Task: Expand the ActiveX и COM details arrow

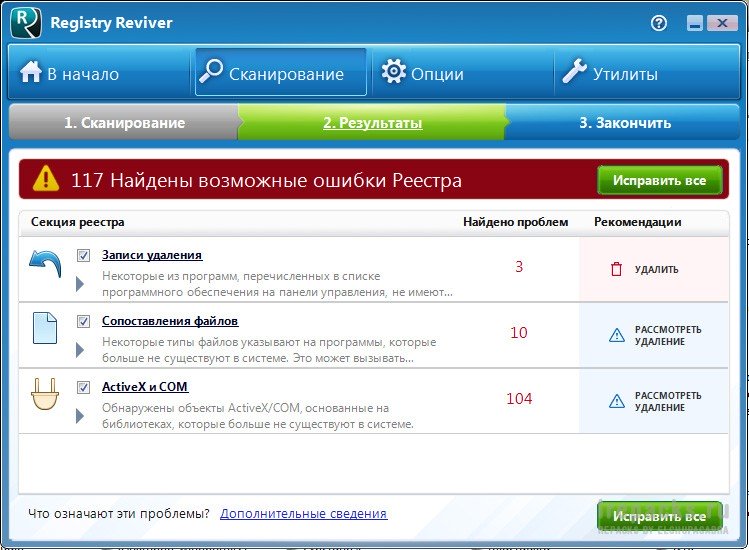Action: (80, 416)
